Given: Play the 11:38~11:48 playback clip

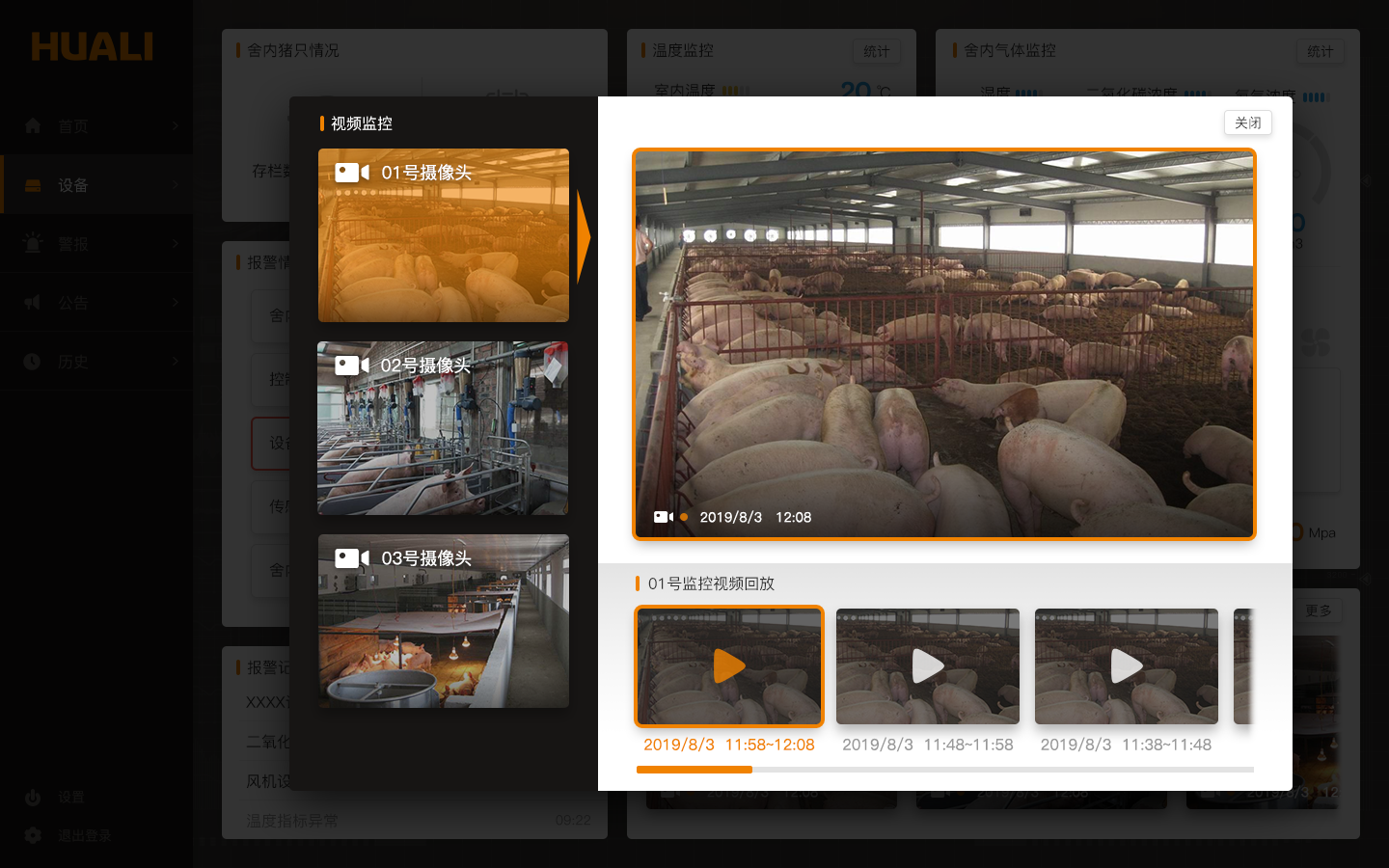Looking at the screenshot, I should click(x=1127, y=666).
